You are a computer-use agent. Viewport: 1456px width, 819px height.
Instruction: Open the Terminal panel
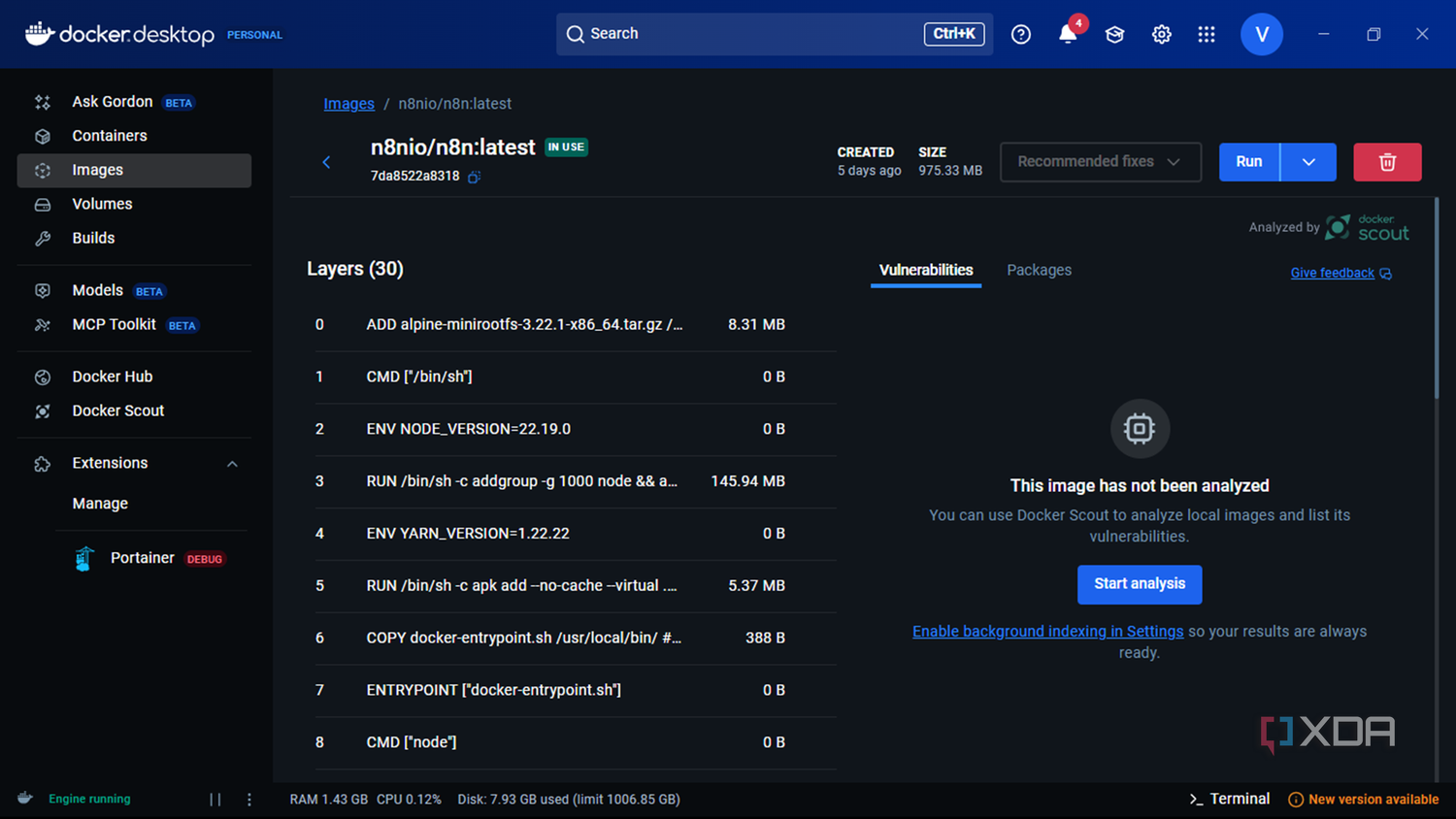tap(1230, 799)
